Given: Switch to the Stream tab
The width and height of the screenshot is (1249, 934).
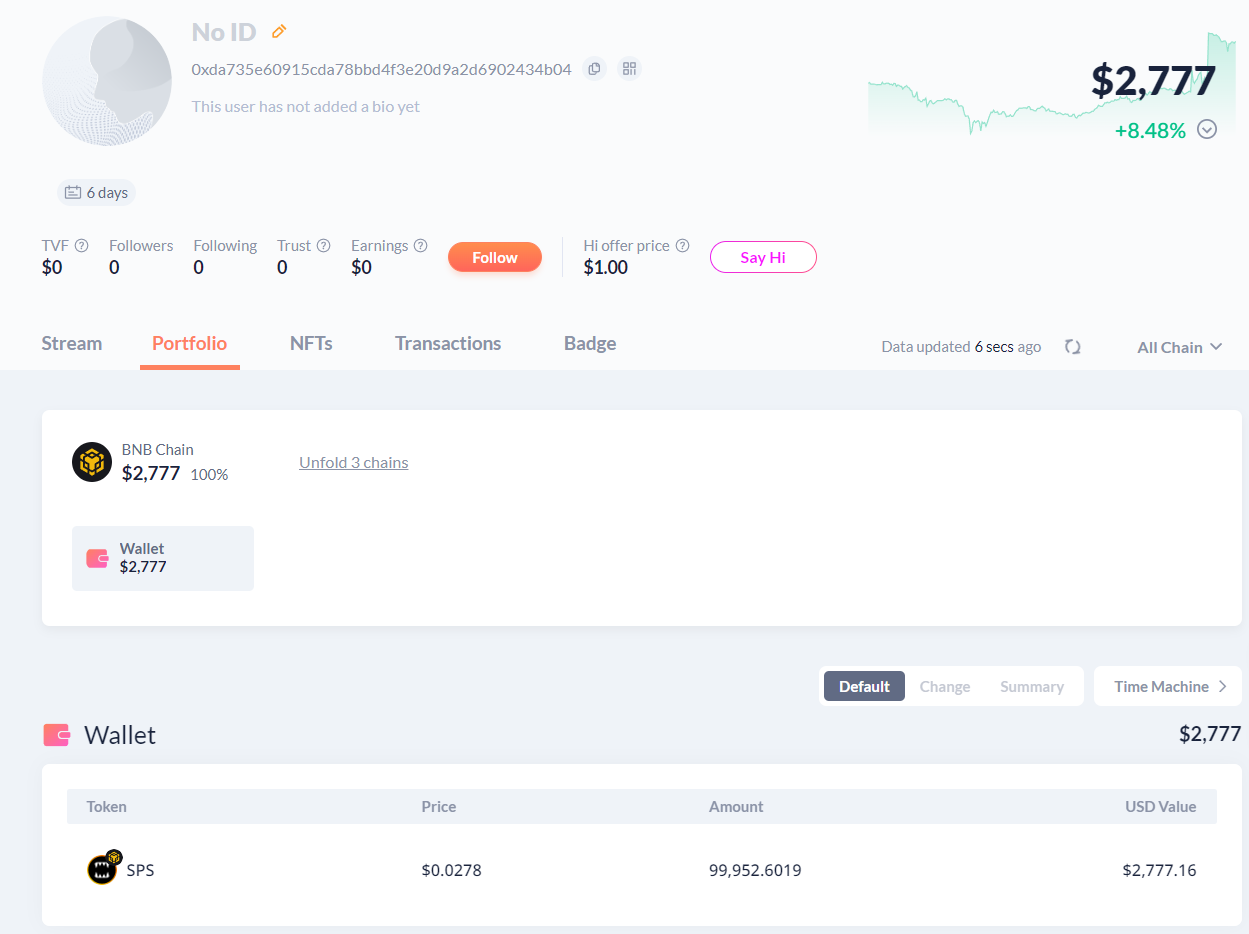Looking at the screenshot, I should [x=72, y=343].
